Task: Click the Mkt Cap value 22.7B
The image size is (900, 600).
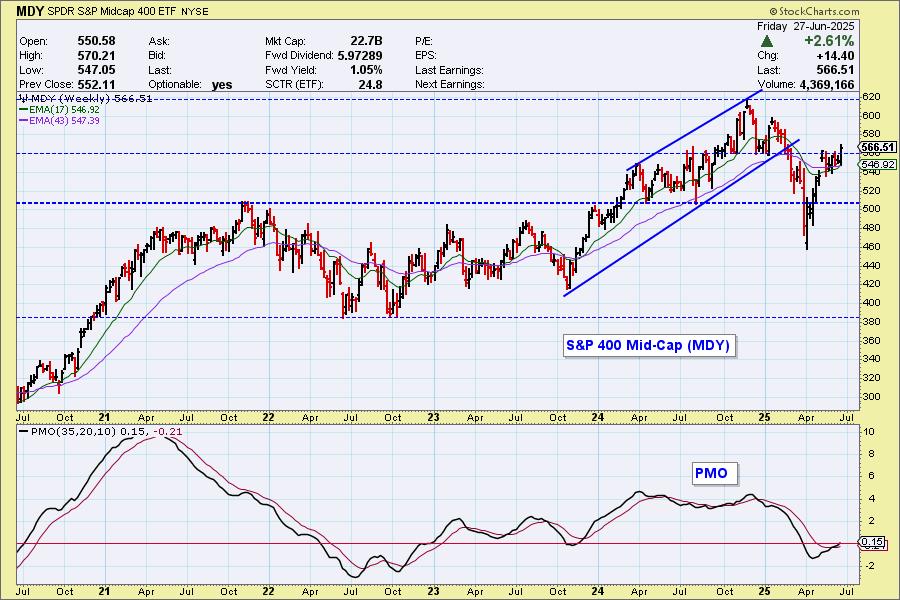Action: coord(366,41)
